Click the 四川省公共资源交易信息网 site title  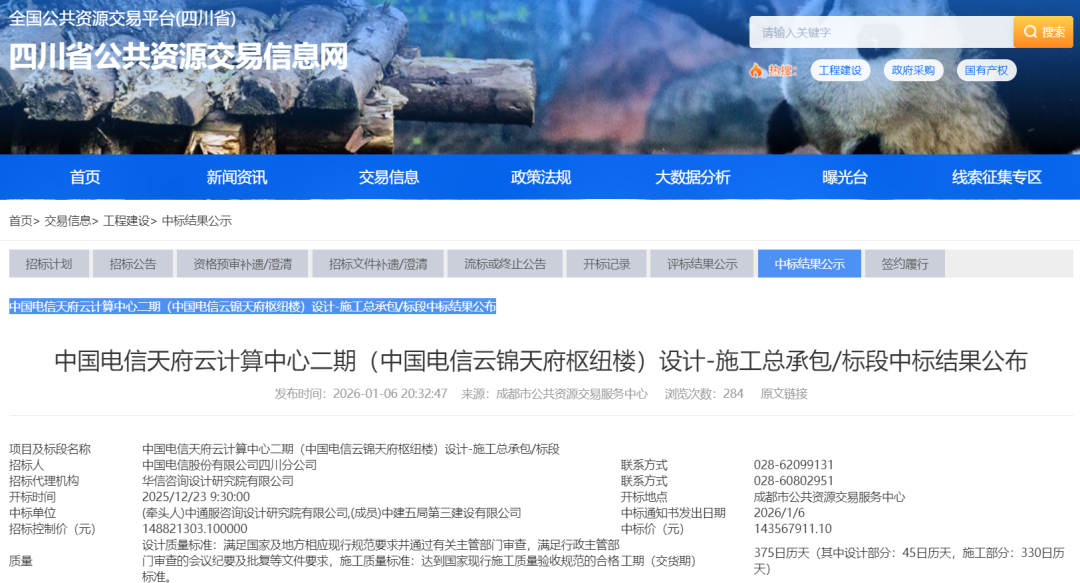[x=179, y=57]
